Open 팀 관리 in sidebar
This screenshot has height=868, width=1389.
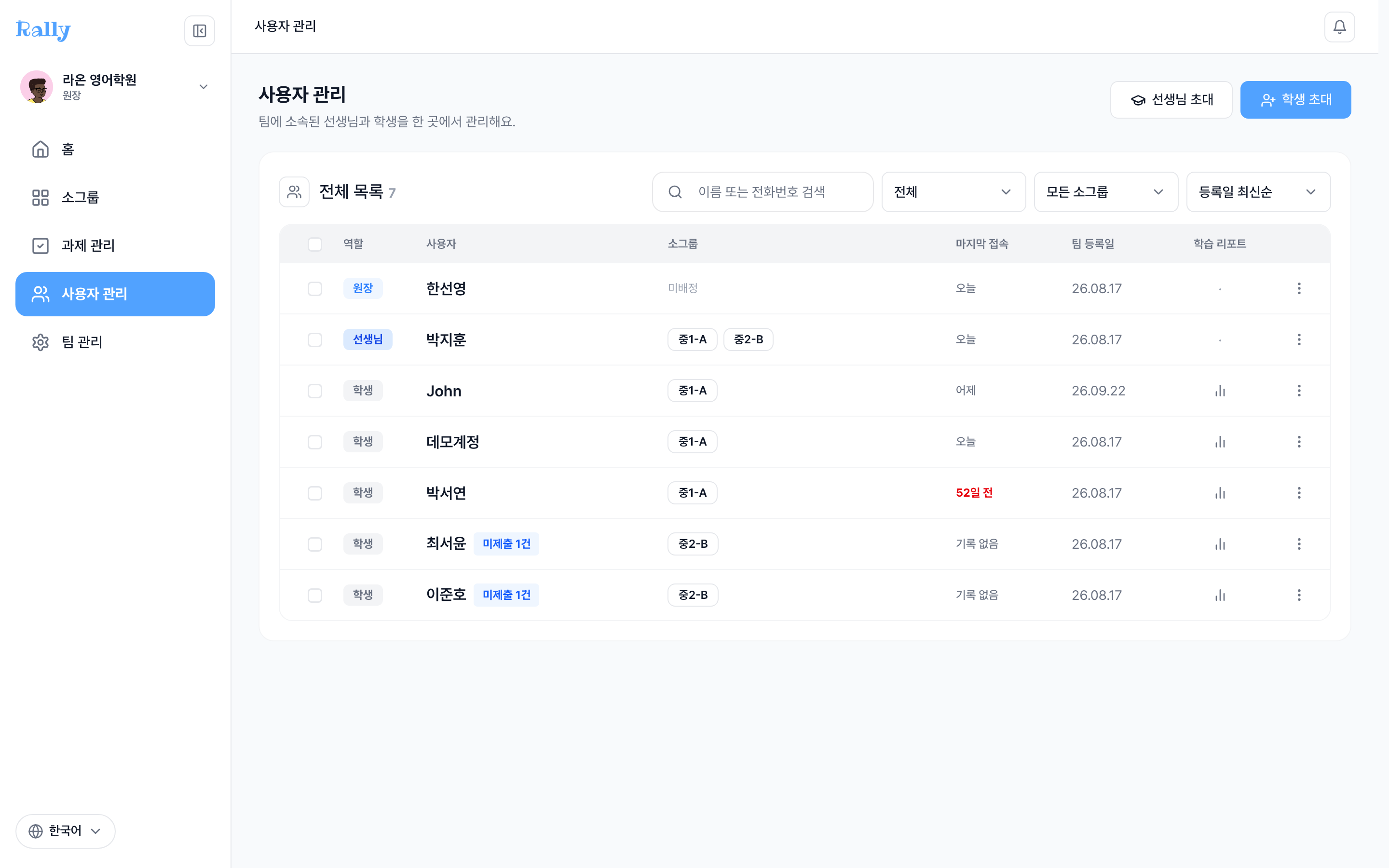pos(115,342)
